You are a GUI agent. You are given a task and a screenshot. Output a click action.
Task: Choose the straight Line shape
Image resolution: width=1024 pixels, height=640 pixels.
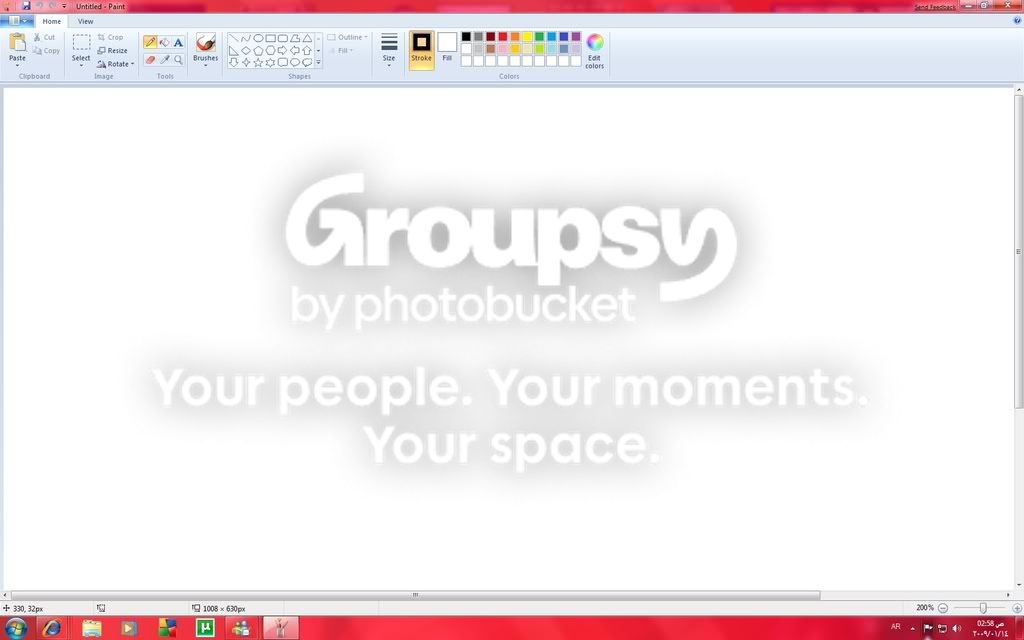tap(233, 39)
